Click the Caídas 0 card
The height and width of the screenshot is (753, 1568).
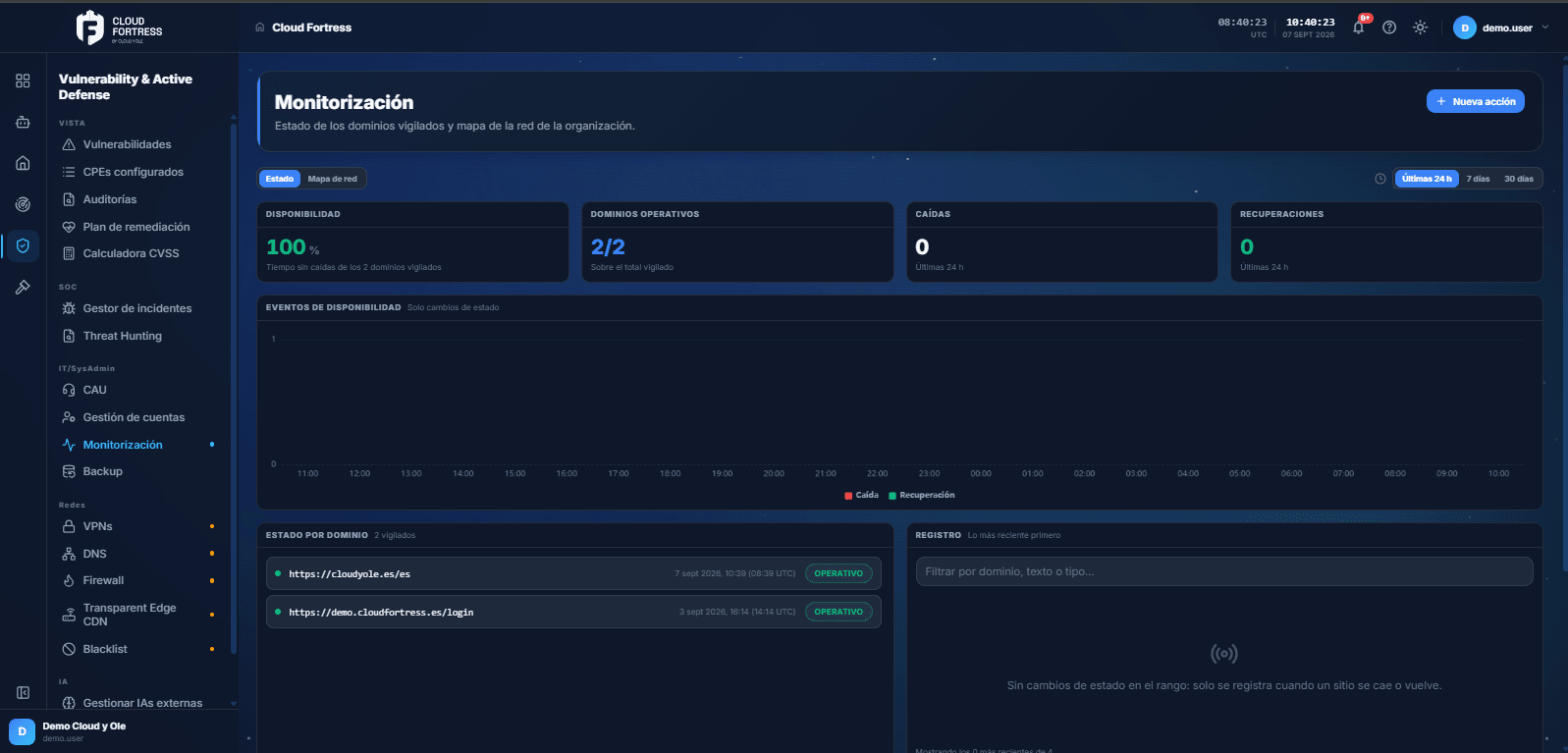(1062, 242)
